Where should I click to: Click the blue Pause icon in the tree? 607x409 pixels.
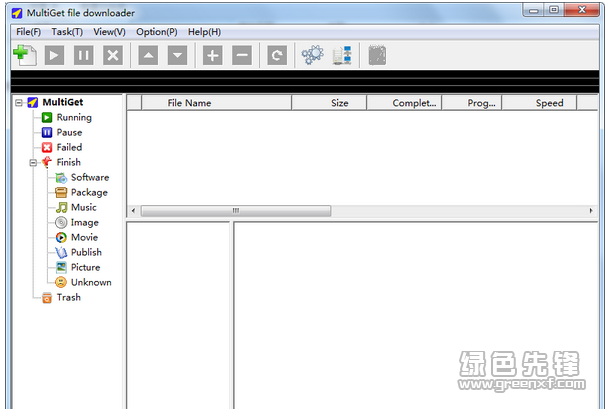tap(47, 132)
